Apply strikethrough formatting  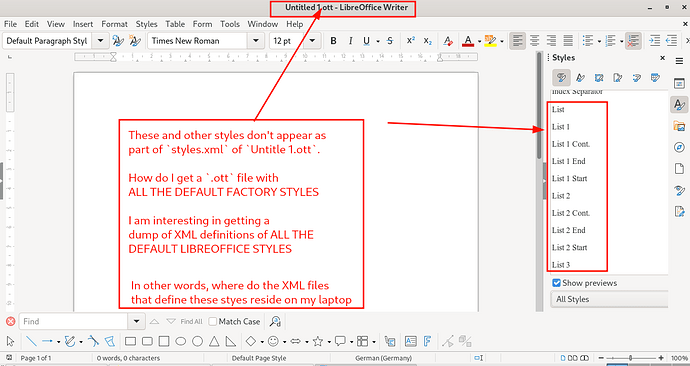pos(390,41)
